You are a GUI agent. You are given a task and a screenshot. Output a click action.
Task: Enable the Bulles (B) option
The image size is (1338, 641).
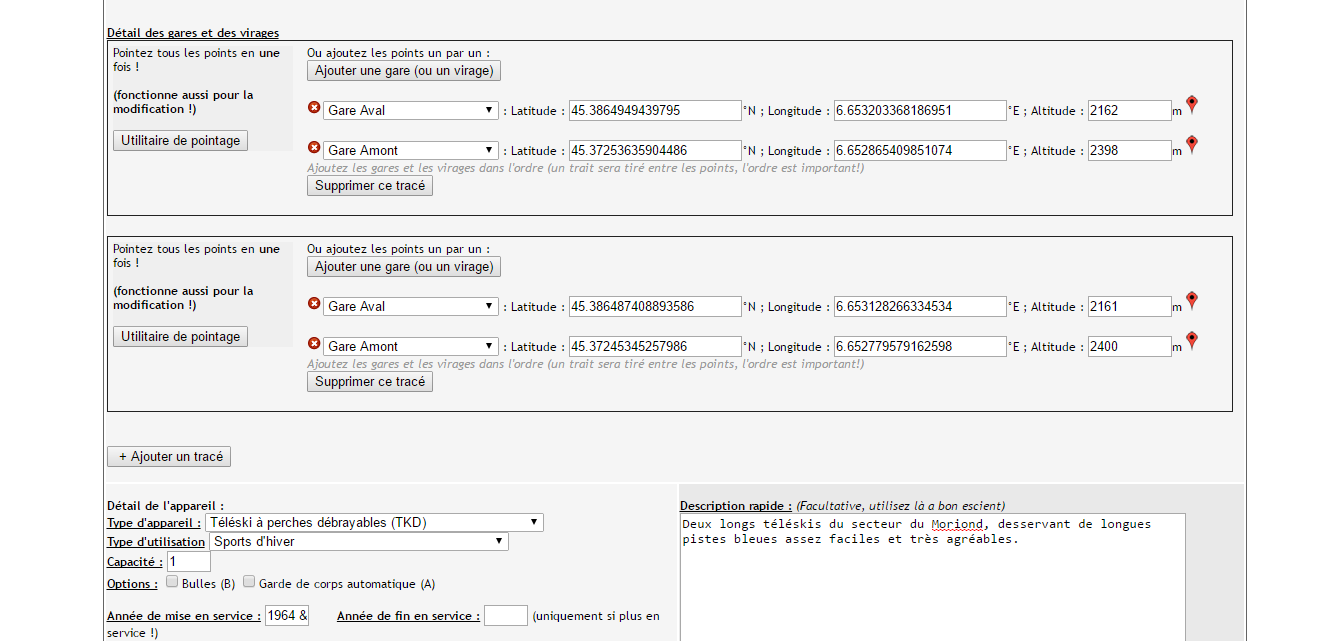coord(173,582)
